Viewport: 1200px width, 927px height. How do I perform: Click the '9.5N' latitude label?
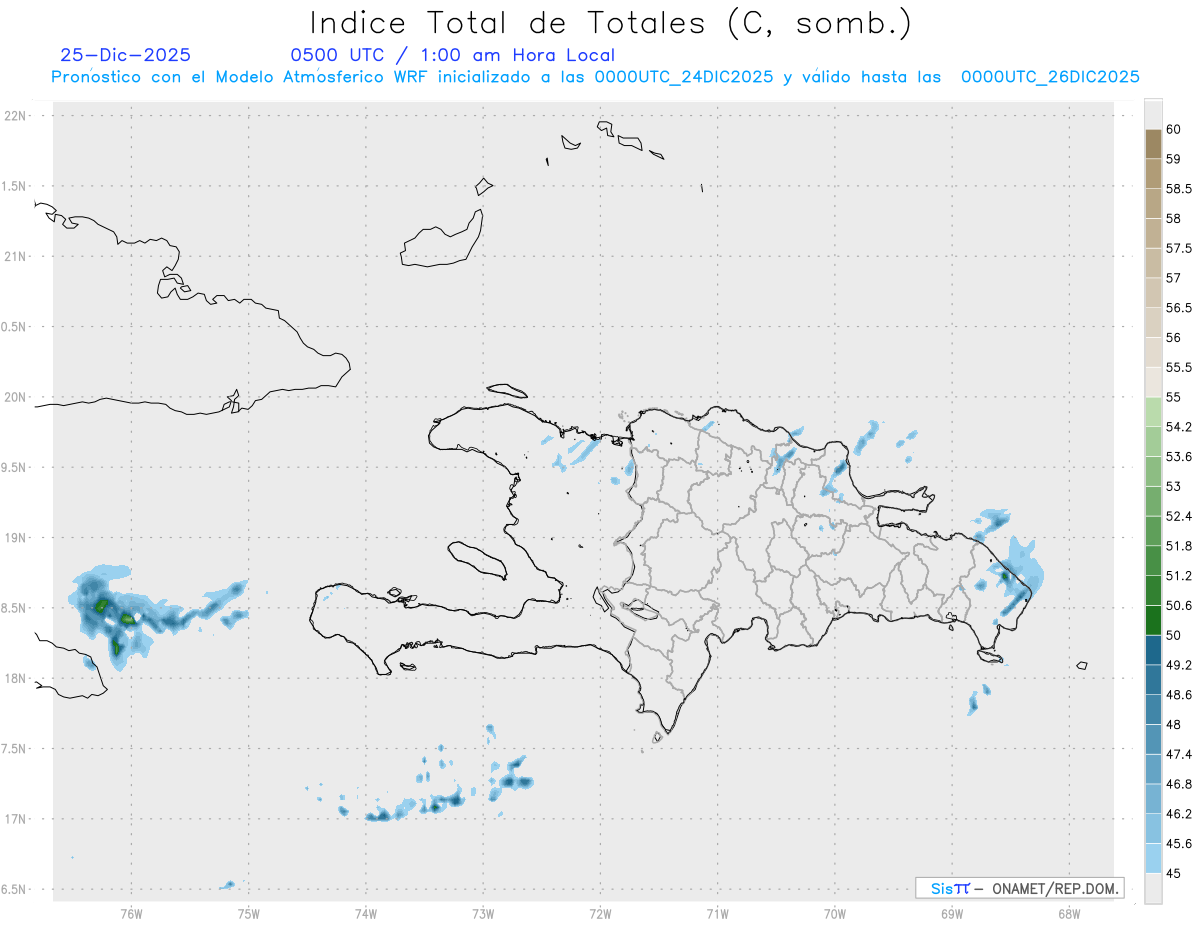pyautogui.click(x=15, y=467)
